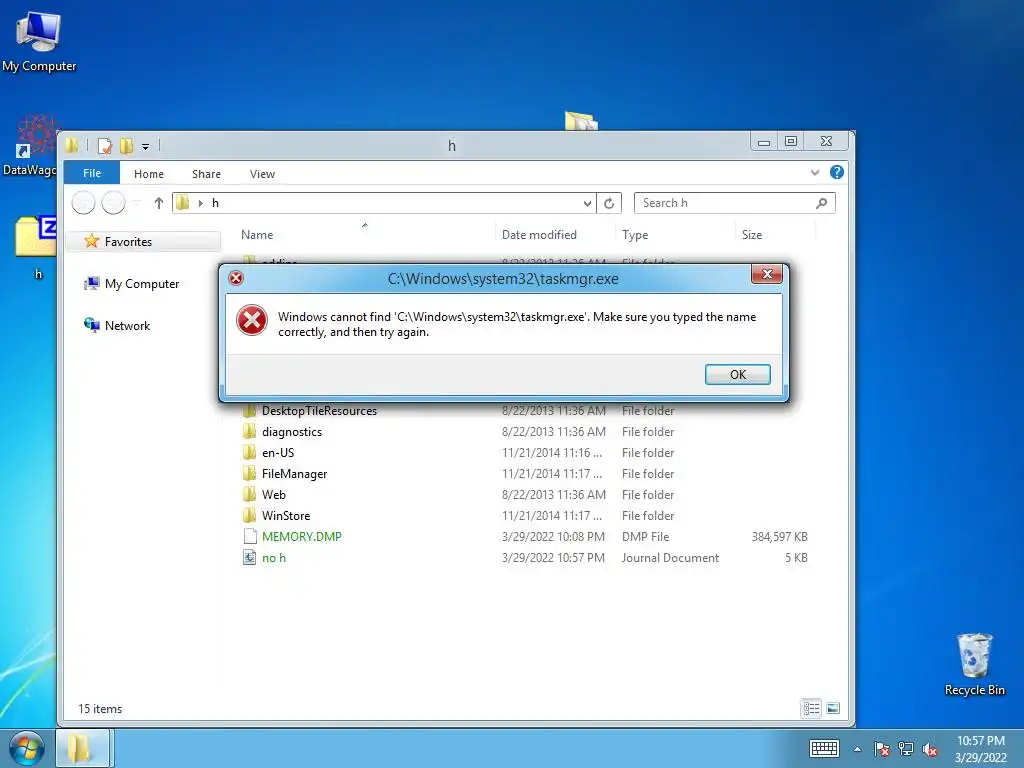Select the WinStore folder
1024x768 pixels.
[286, 515]
